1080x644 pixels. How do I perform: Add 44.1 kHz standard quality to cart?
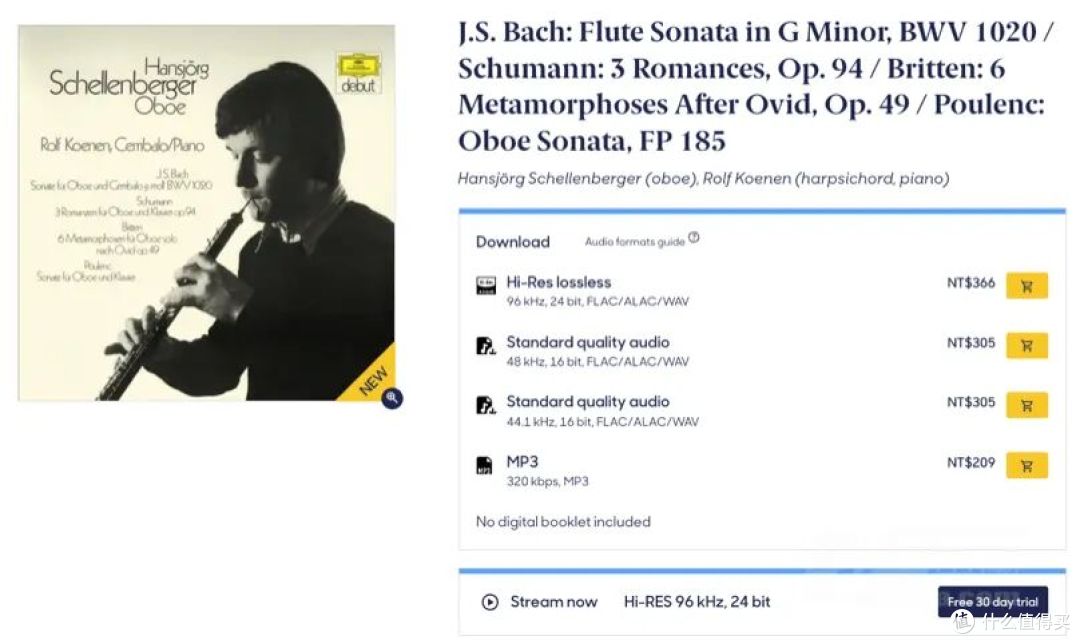tap(1026, 406)
